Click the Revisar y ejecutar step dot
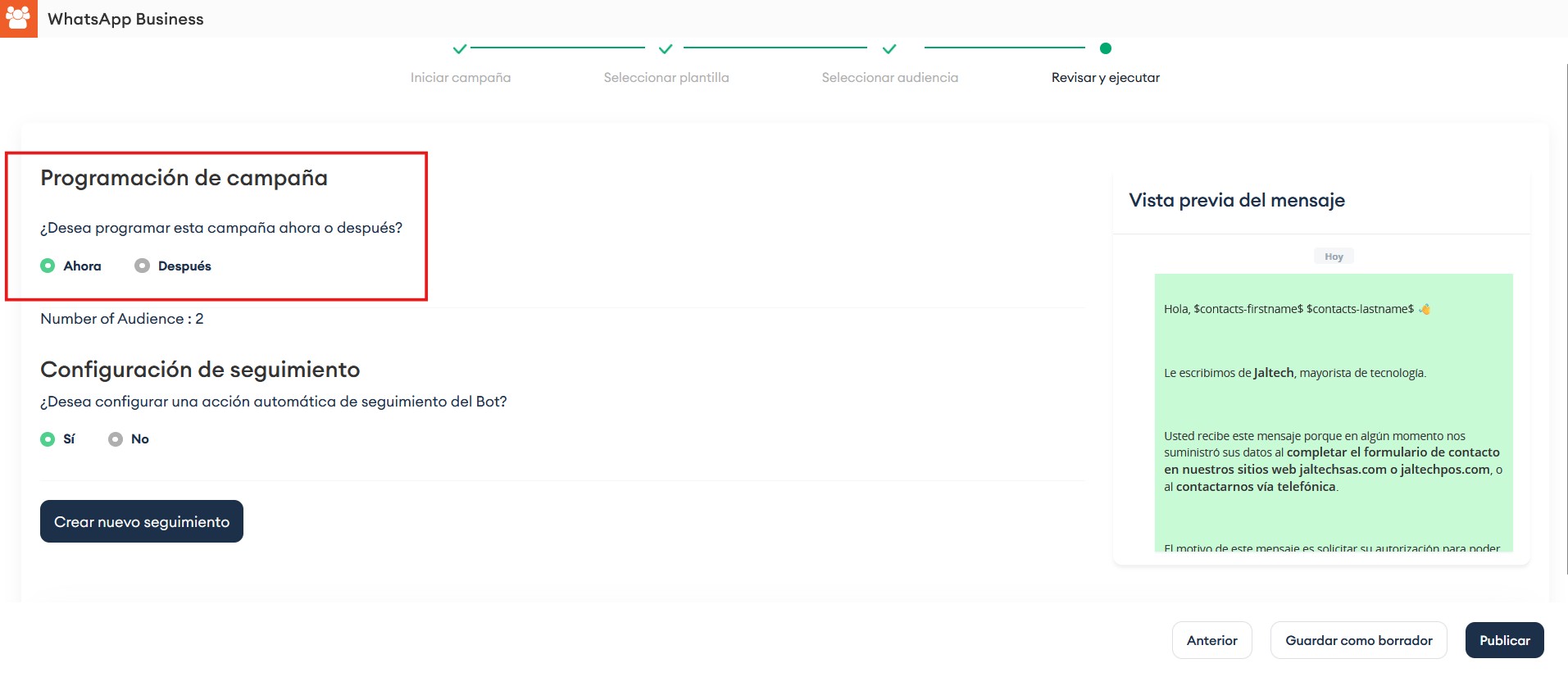Viewport: 1568px width, 677px height. (1105, 48)
